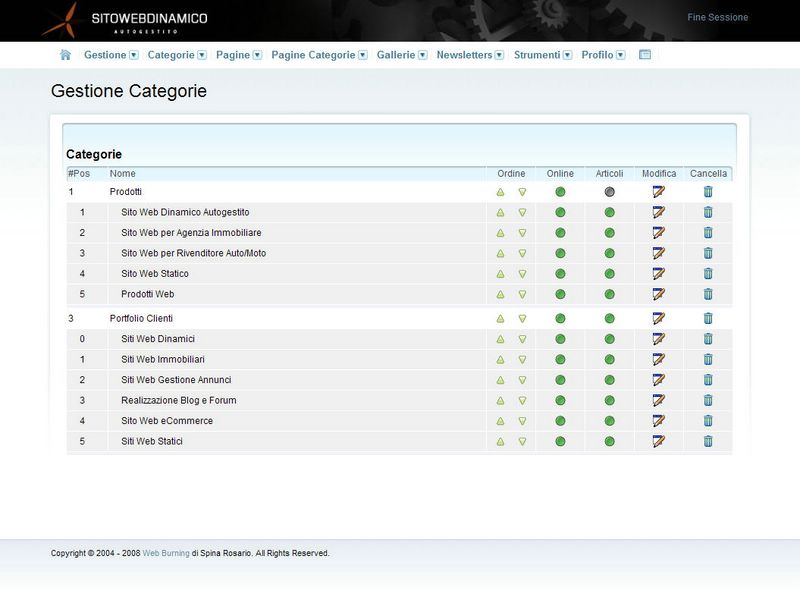Screen dimensions: 800x600
Task: Click Fine Sessione to log out
Action: tap(717, 17)
